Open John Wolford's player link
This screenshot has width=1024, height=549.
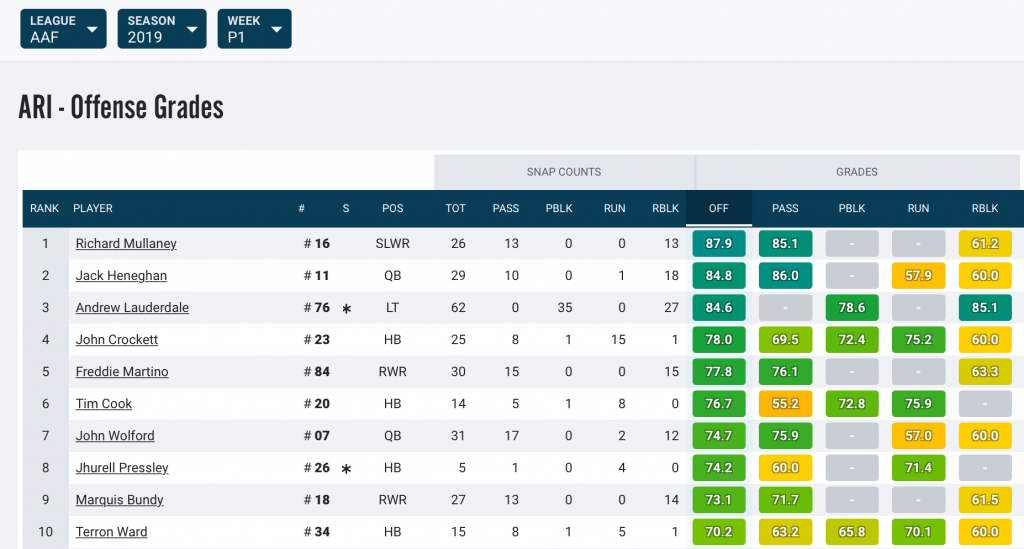115,435
